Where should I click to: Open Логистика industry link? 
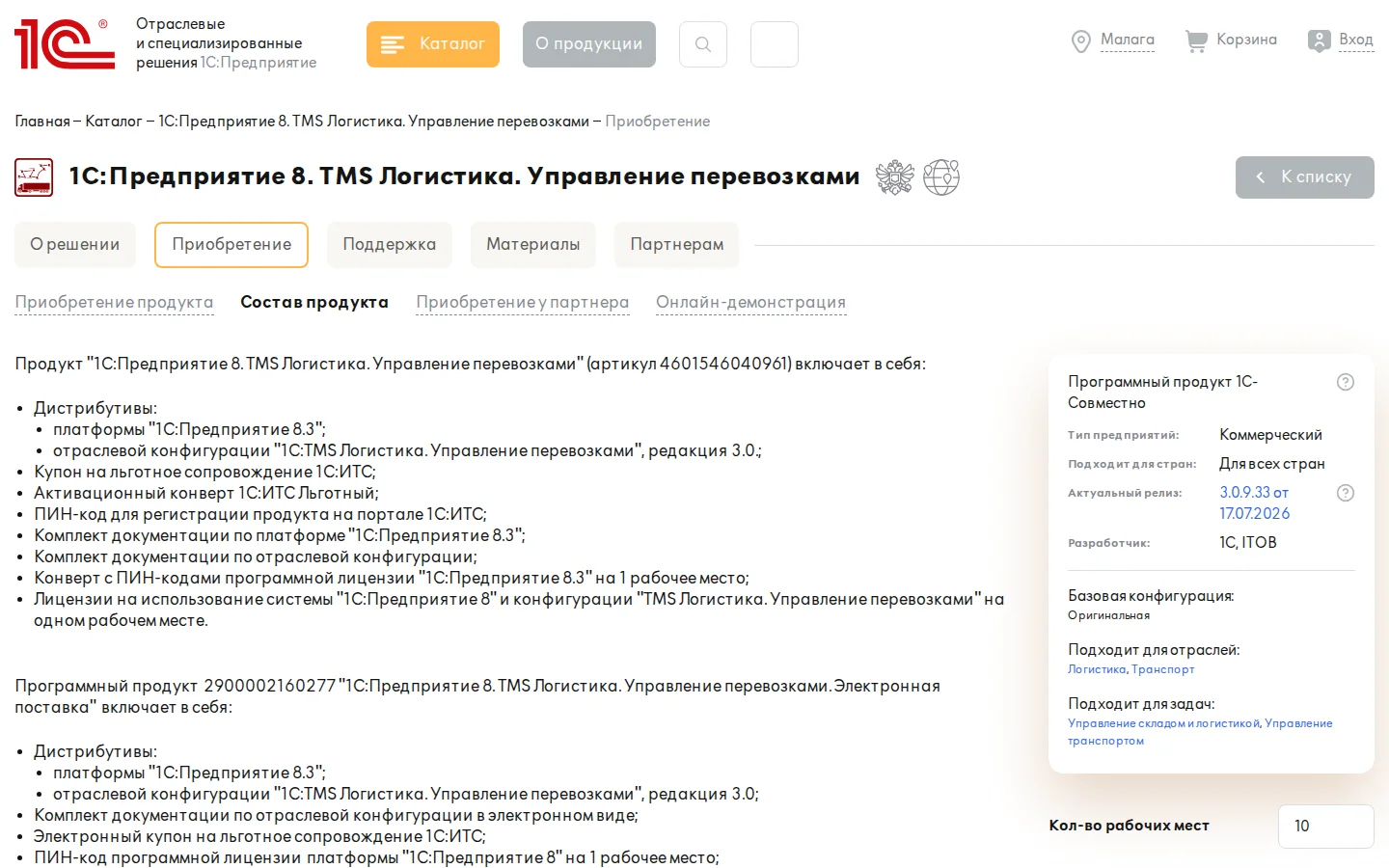pyautogui.click(x=1097, y=669)
